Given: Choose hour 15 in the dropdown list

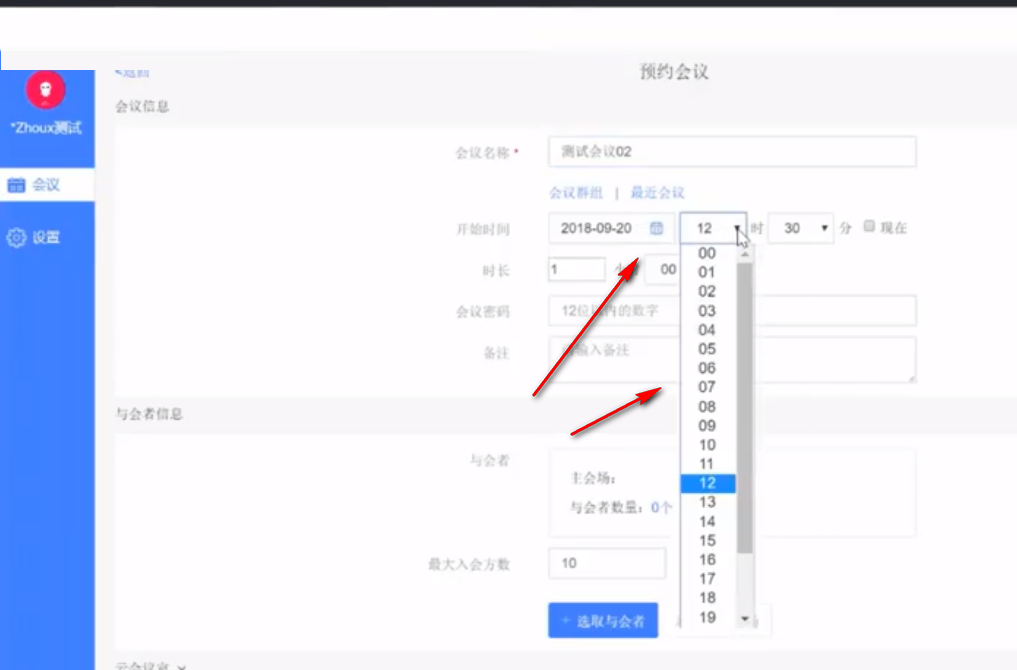Looking at the screenshot, I should point(707,541).
